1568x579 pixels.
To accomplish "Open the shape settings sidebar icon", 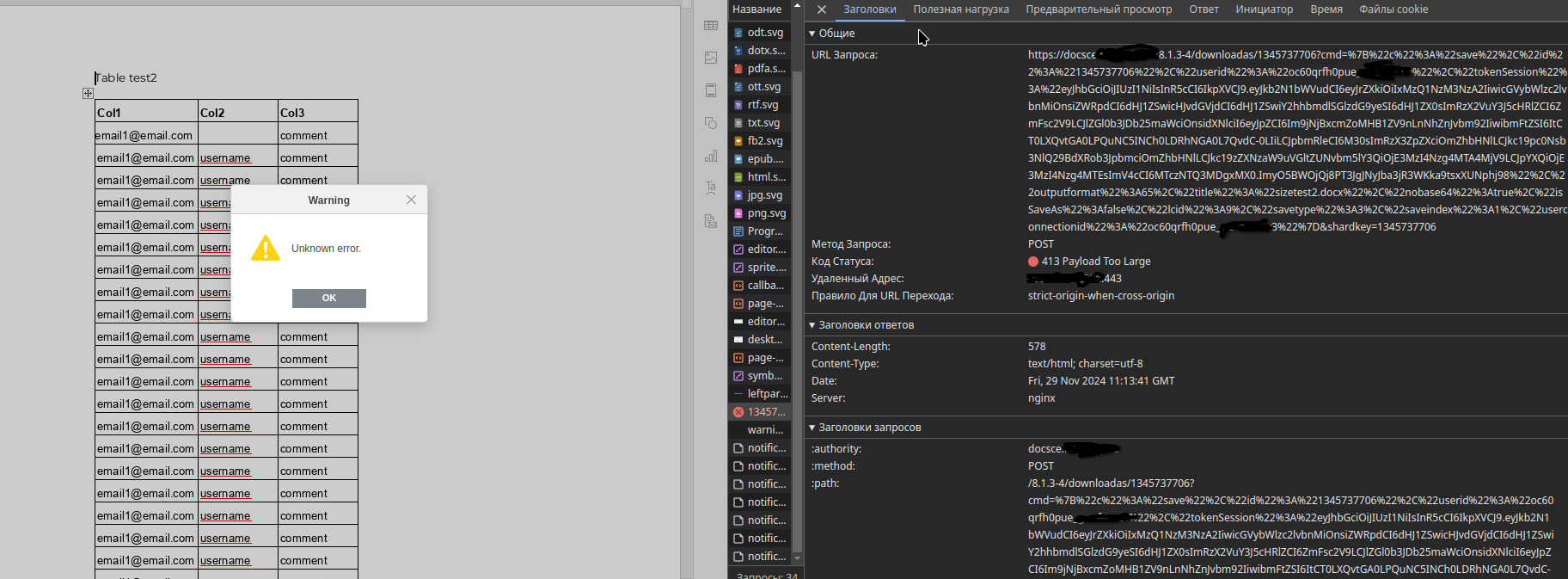I will (x=711, y=123).
